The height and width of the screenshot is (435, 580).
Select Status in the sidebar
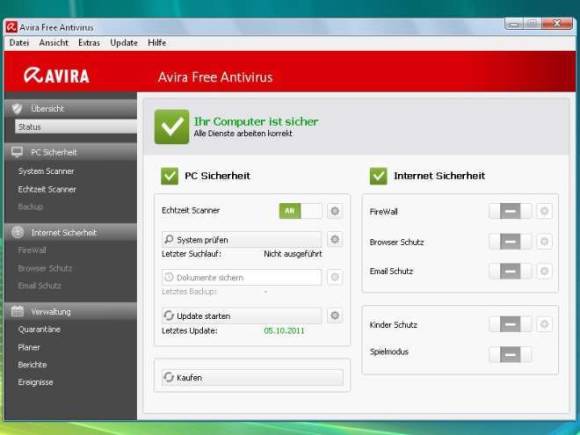pos(76,127)
